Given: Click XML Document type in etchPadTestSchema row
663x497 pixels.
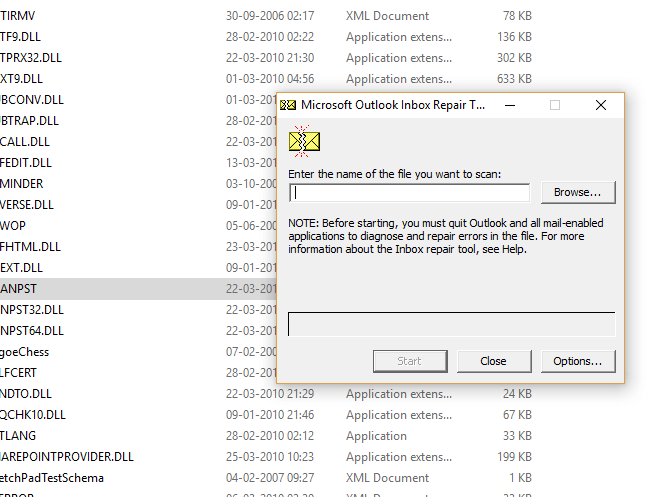Looking at the screenshot, I should [x=387, y=478].
